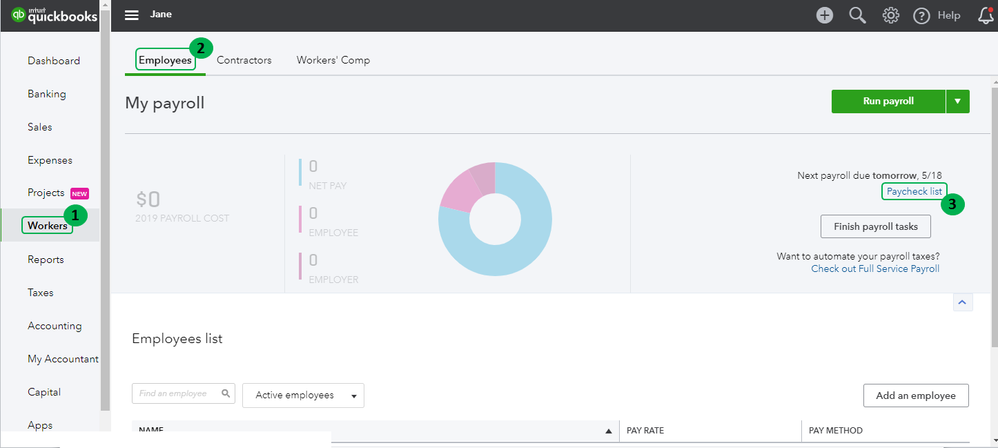Open Capital in sidebar

tap(44, 391)
